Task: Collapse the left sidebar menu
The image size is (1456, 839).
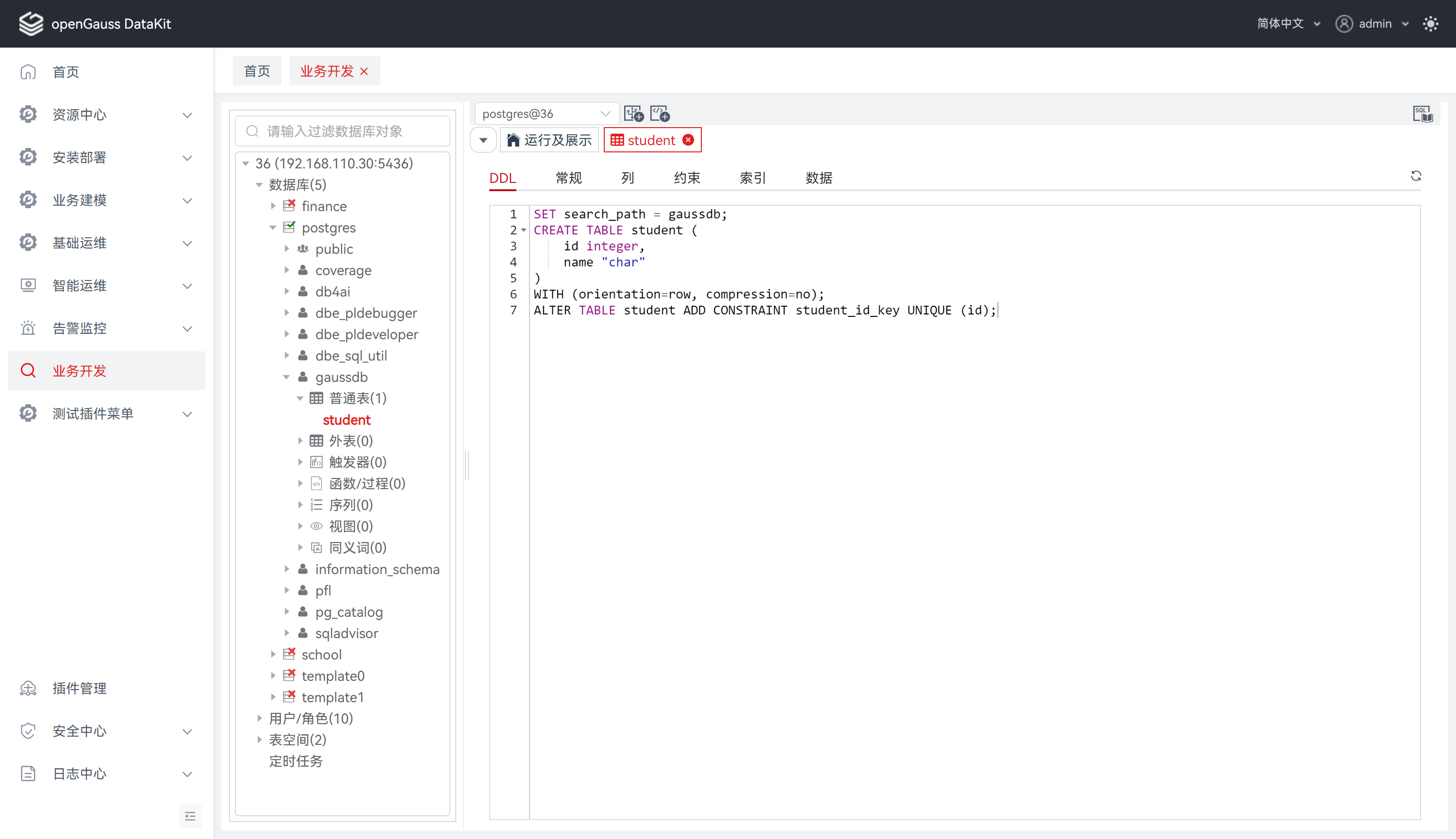Action: tap(190, 816)
